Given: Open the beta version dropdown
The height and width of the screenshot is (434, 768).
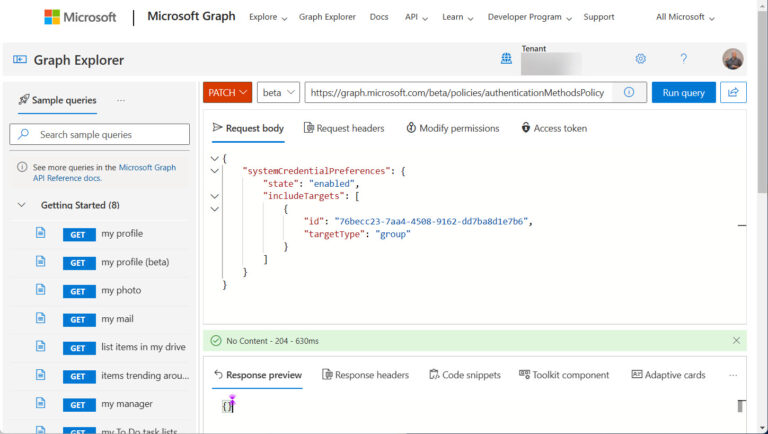Looking at the screenshot, I should [x=278, y=92].
